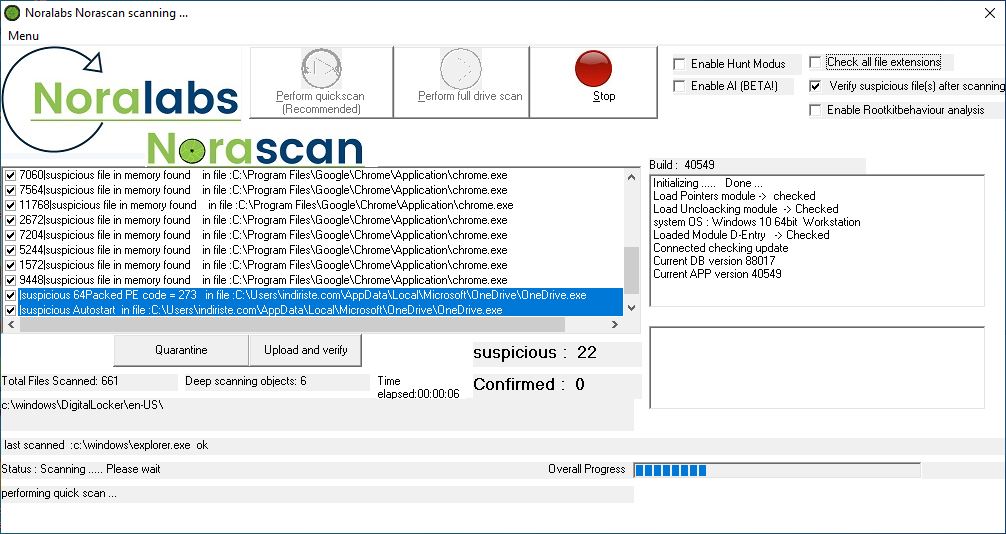Uncheck the 5244 chrome.exe result checkbox

(10, 250)
